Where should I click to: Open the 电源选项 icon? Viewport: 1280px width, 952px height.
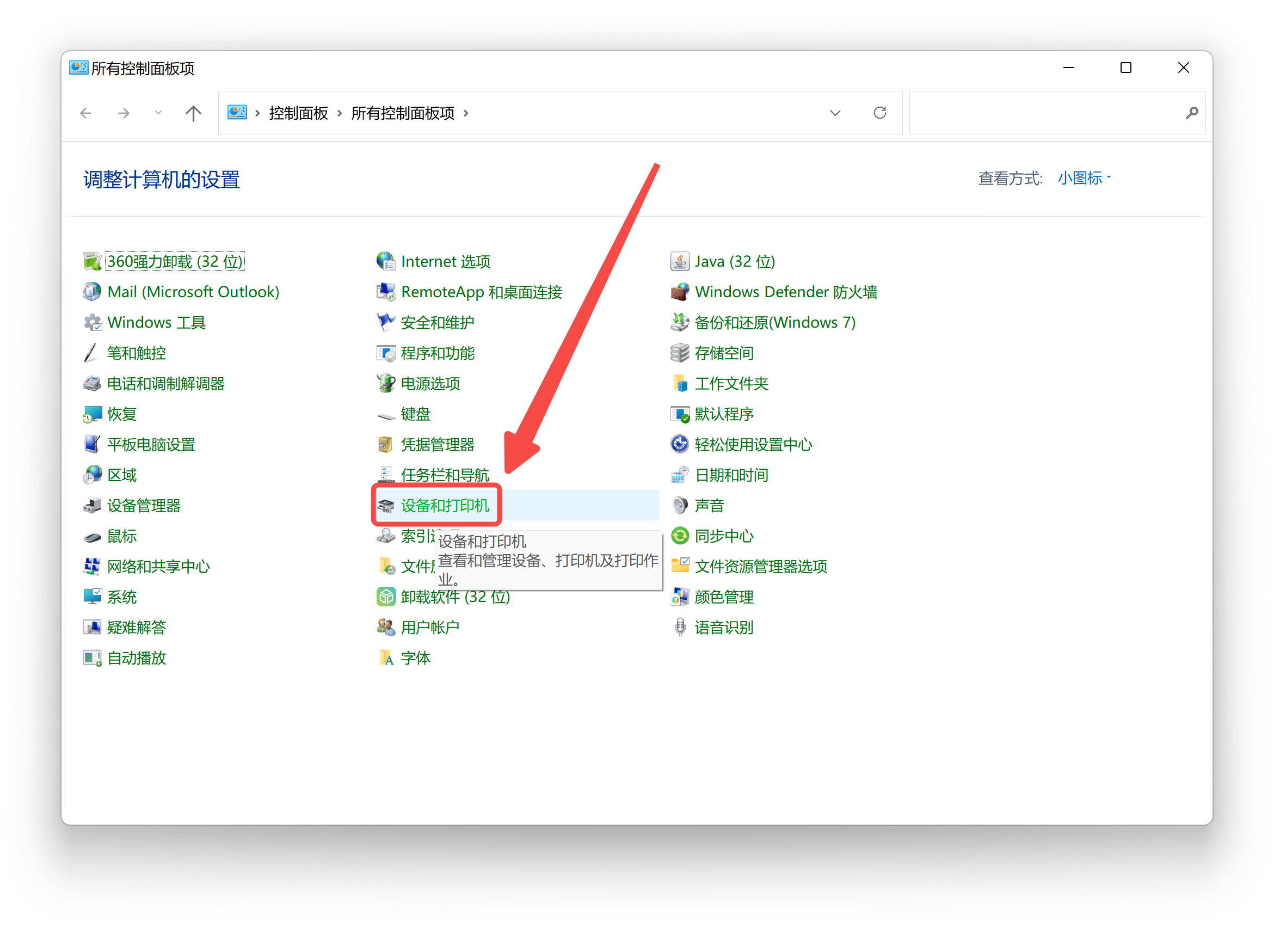pyautogui.click(x=386, y=384)
